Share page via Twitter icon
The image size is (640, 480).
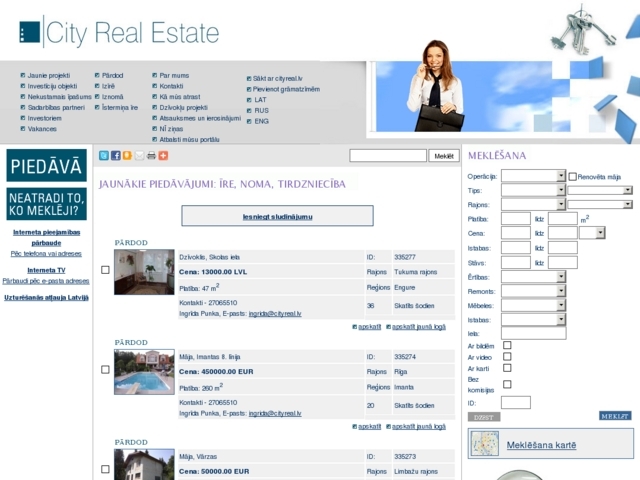(104, 156)
